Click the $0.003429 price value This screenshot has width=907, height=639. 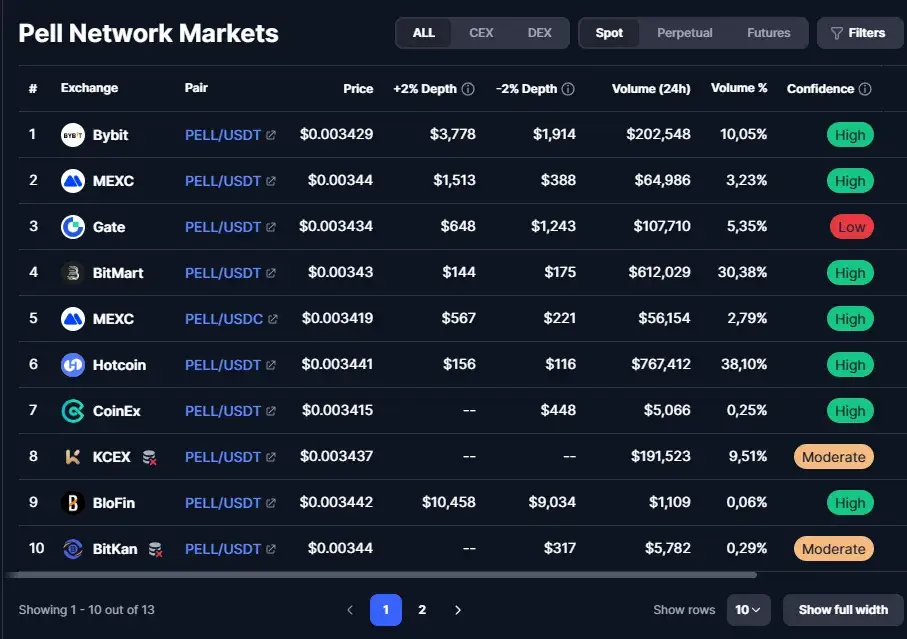[336, 134]
